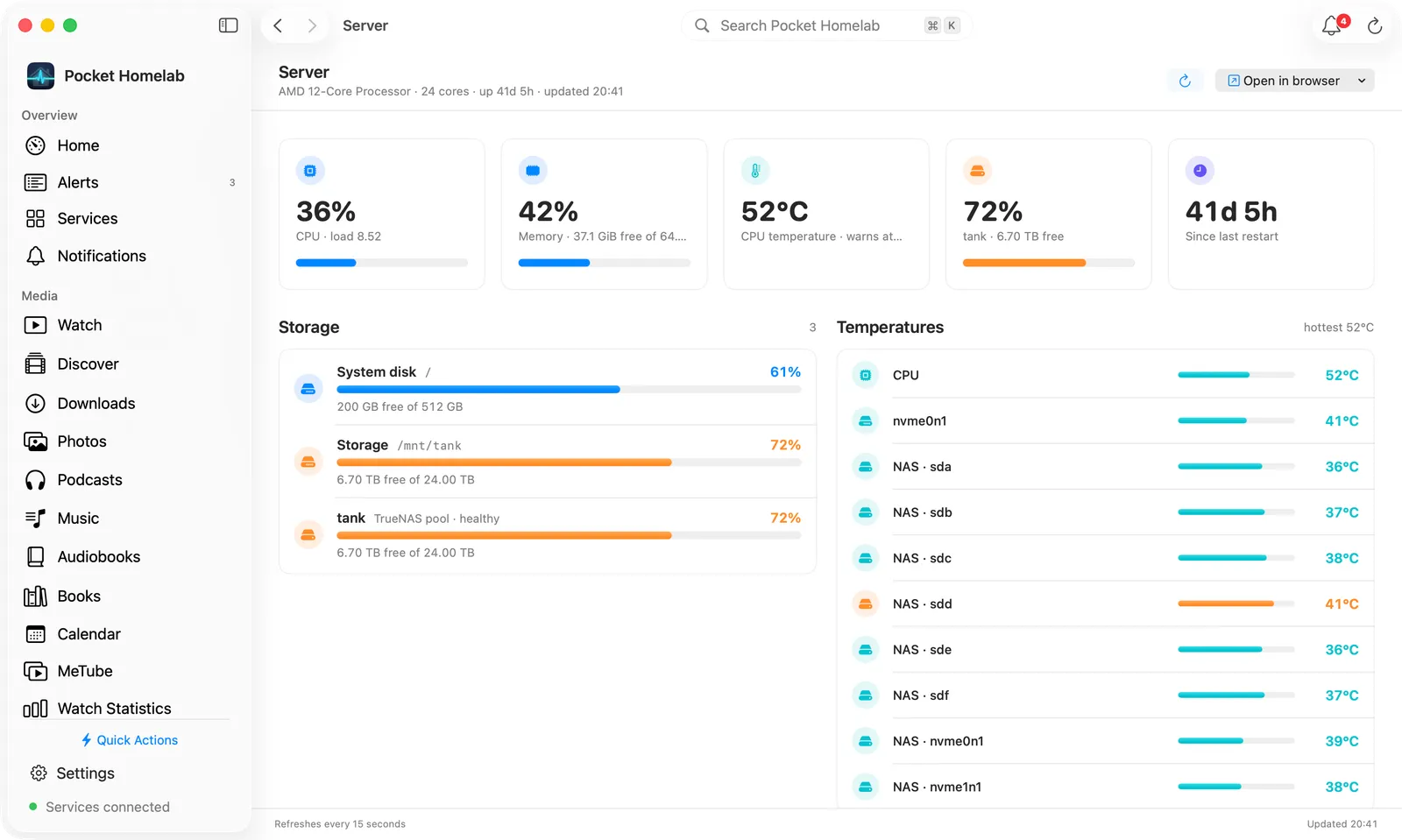Click the refresh icon in the title bar

click(1375, 25)
